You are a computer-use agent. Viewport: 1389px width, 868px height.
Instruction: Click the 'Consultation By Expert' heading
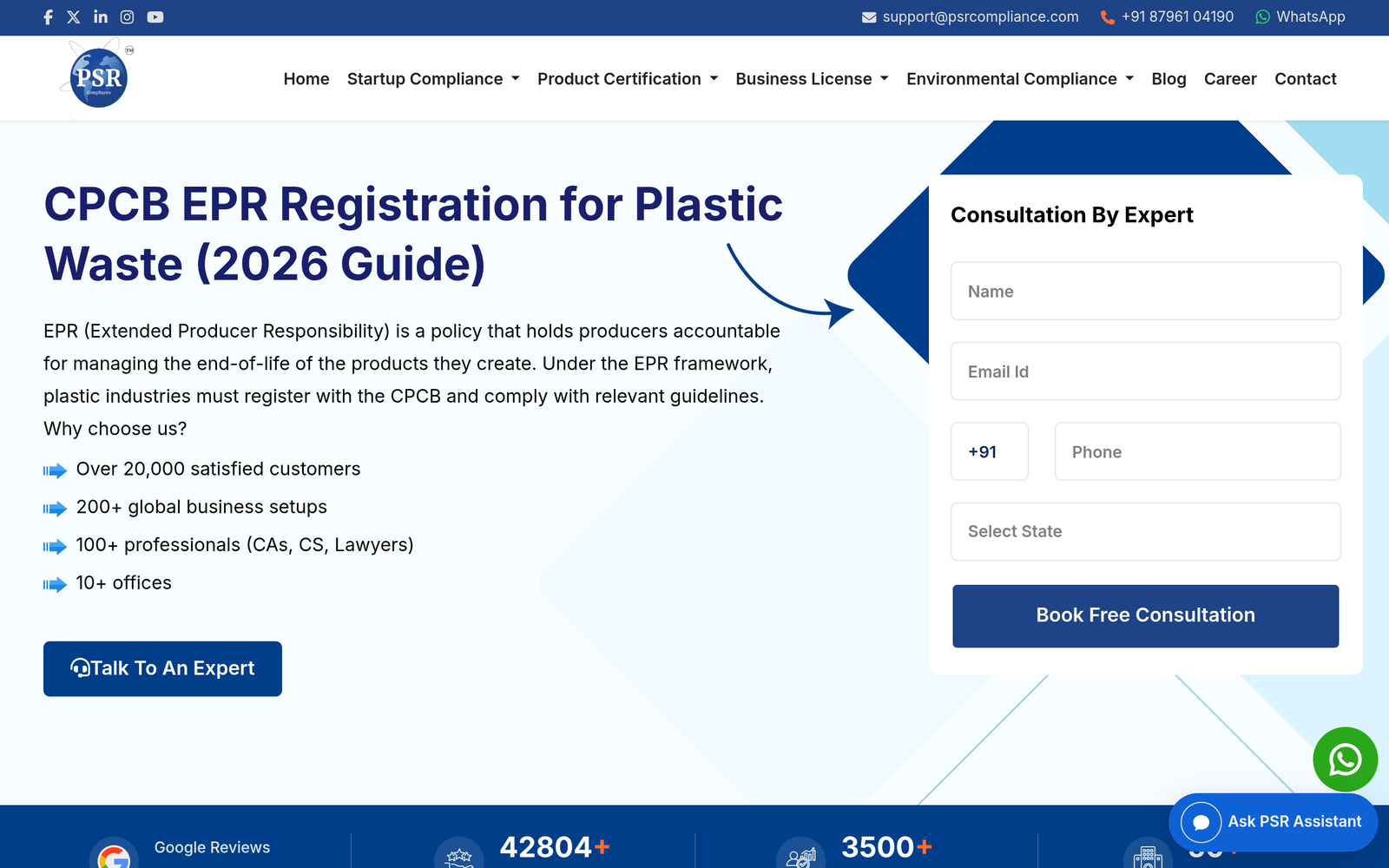[x=1072, y=214]
